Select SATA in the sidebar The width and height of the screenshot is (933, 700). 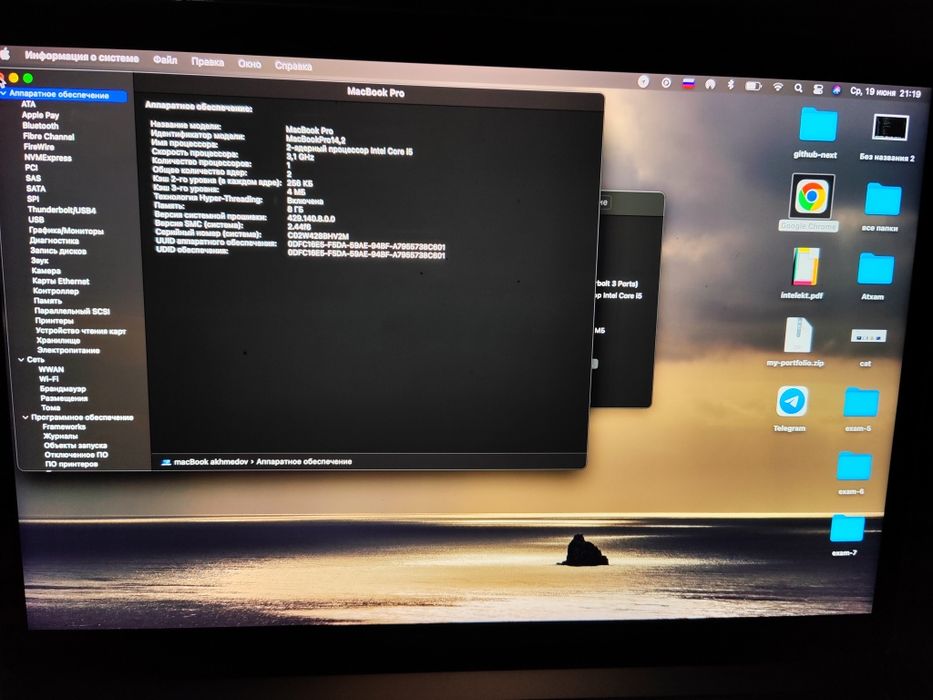(36, 189)
